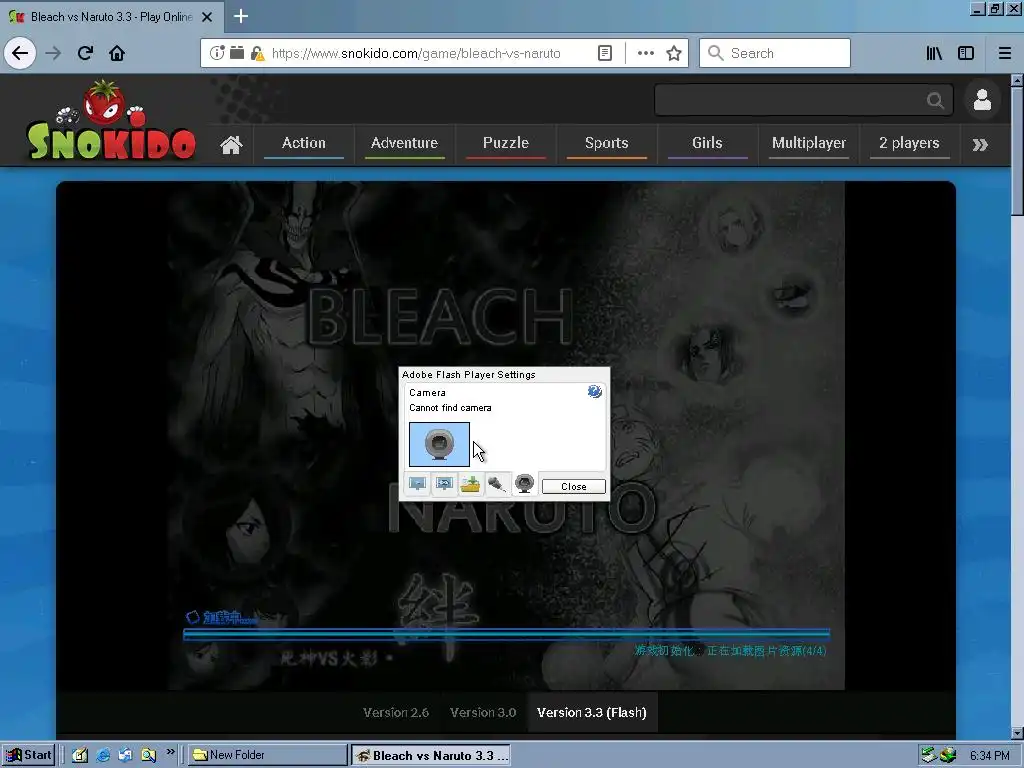Bookmark this page with the star
The image size is (1024, 768).
[x=674, y=53]
